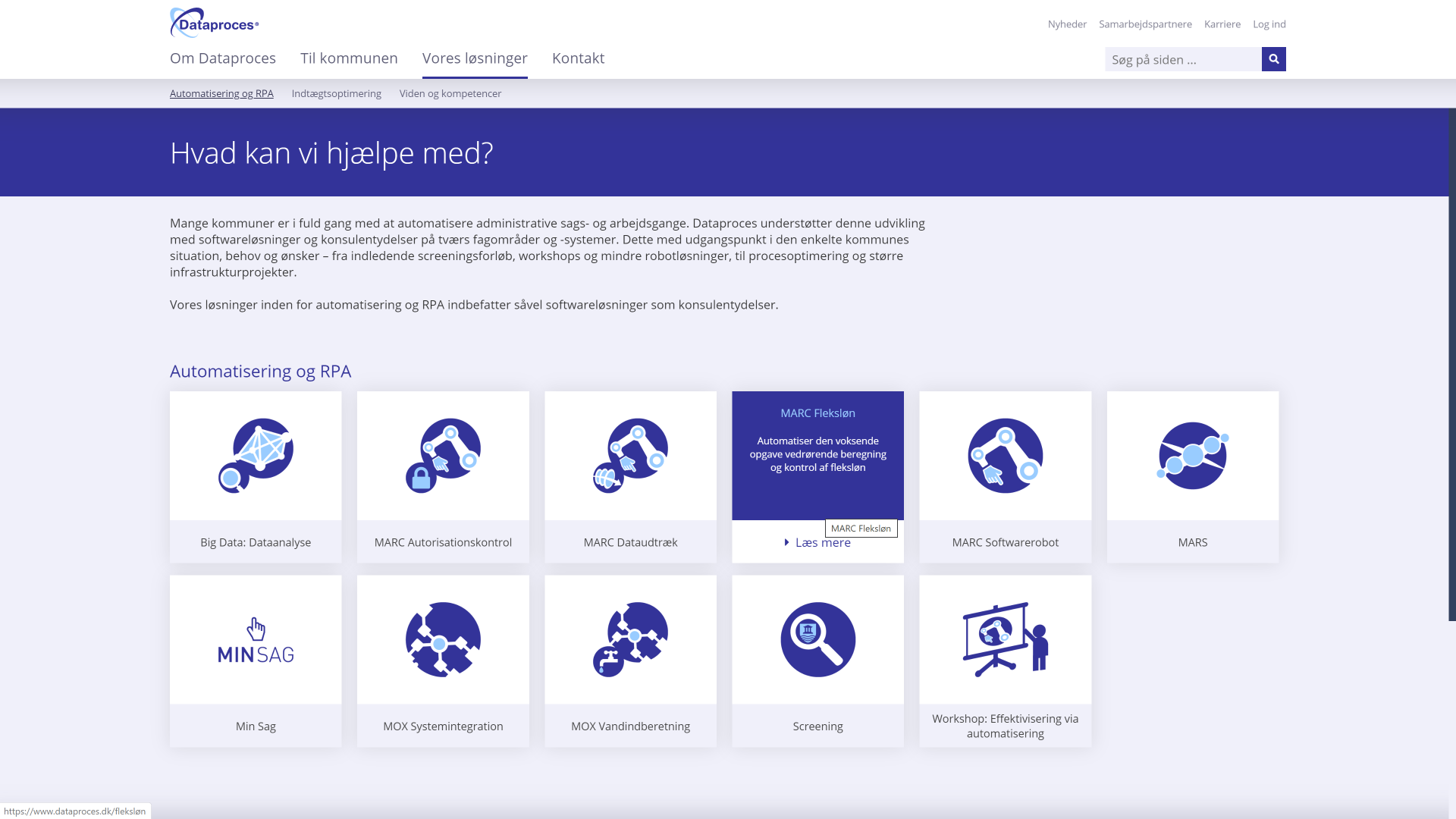Click the Min Sag label
The image size is (1456, 819).
pyautogui.click(x=256, y=726)
